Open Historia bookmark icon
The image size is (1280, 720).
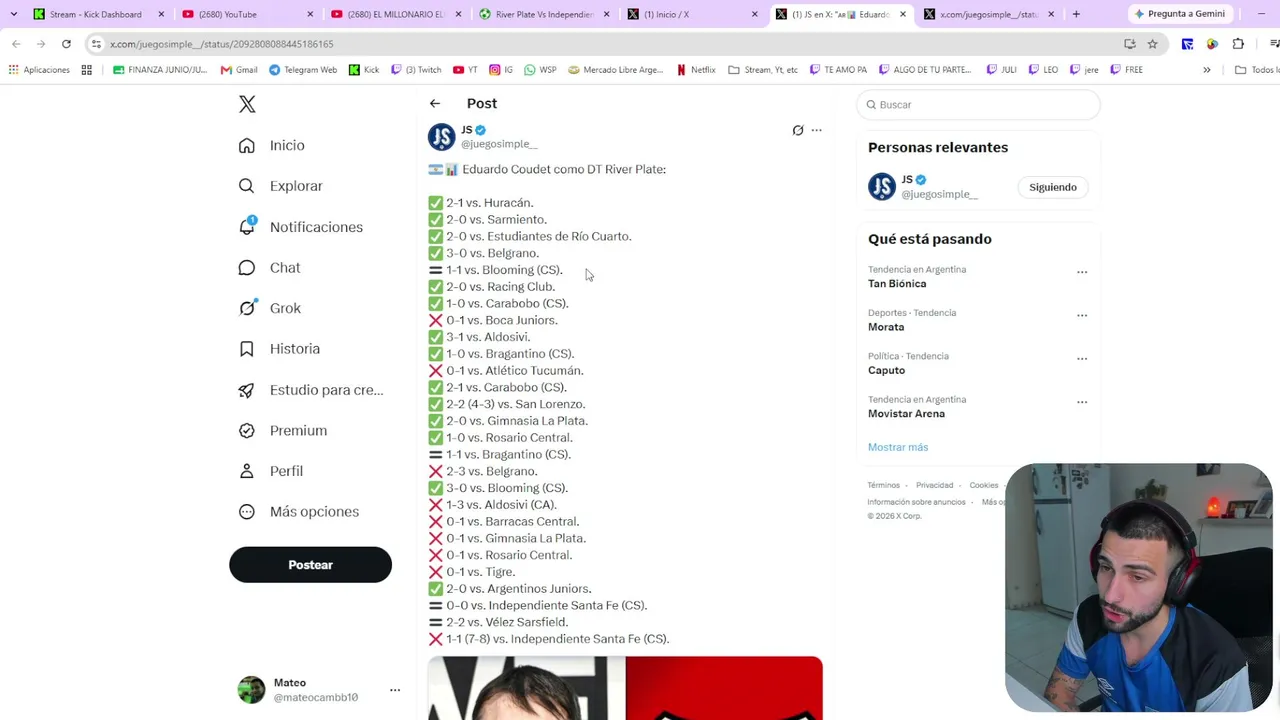click(247, 349)
